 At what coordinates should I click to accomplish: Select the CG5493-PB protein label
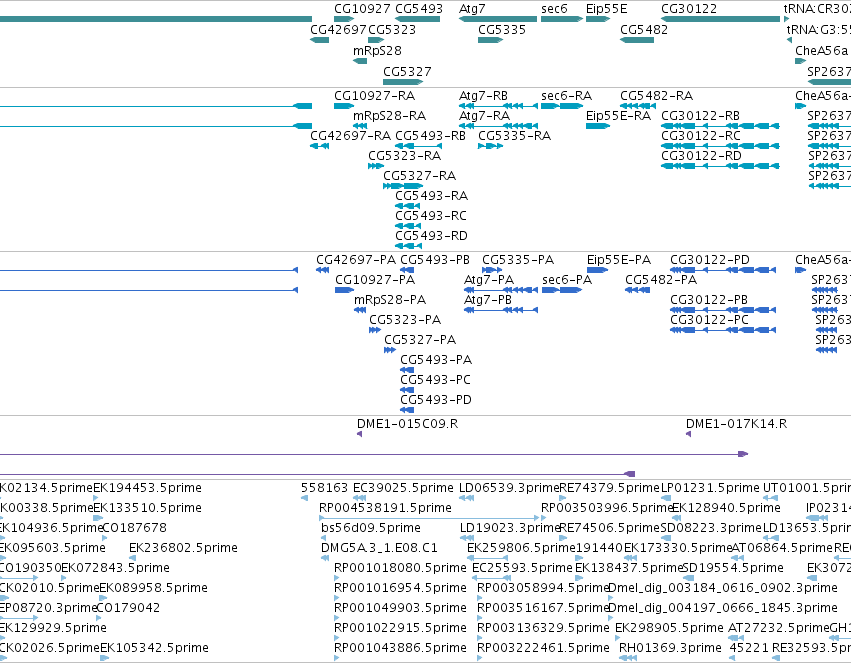click(x=435, y=260)
